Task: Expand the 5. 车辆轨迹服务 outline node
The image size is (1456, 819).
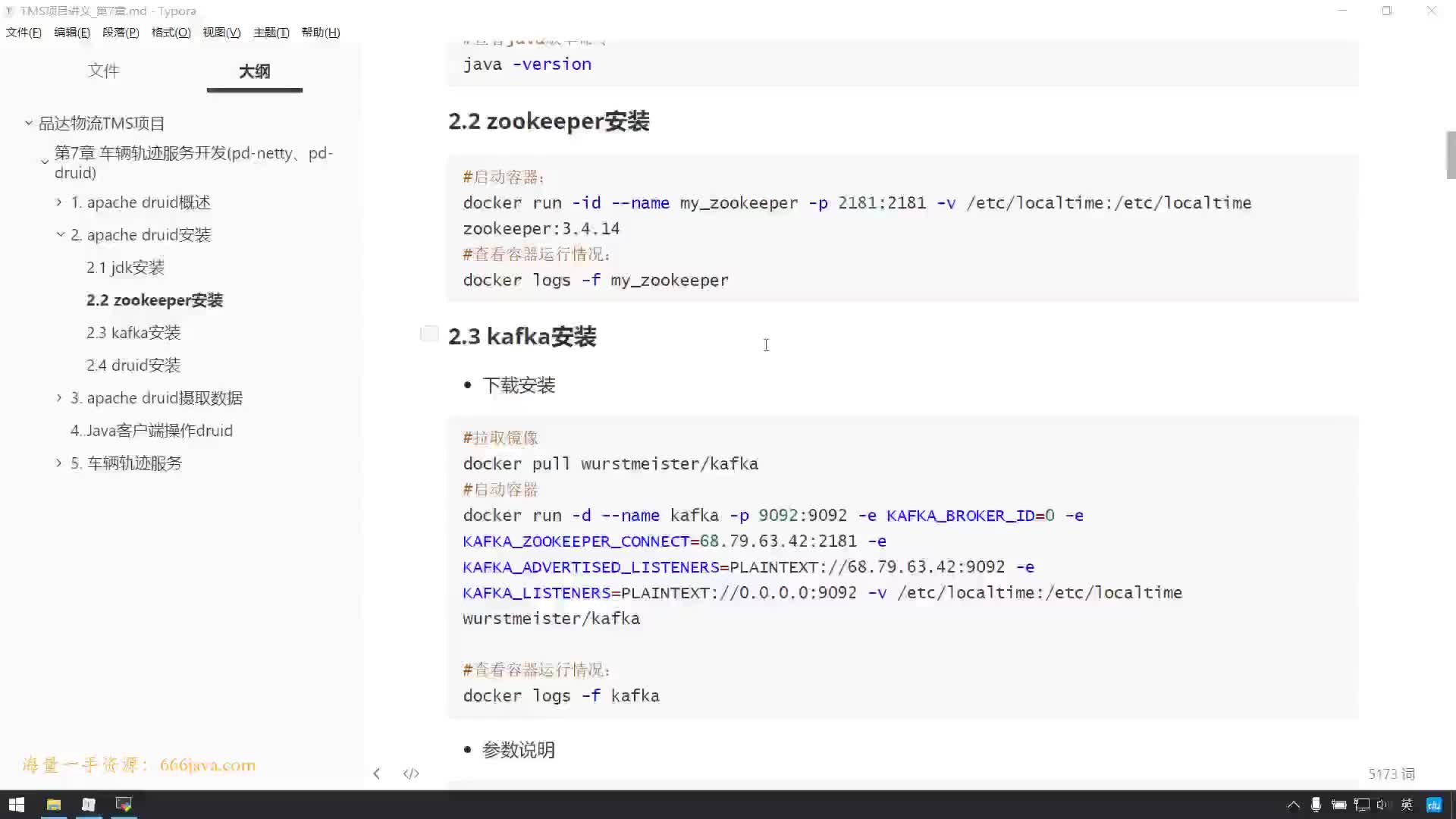Action: tap(59, 463)
